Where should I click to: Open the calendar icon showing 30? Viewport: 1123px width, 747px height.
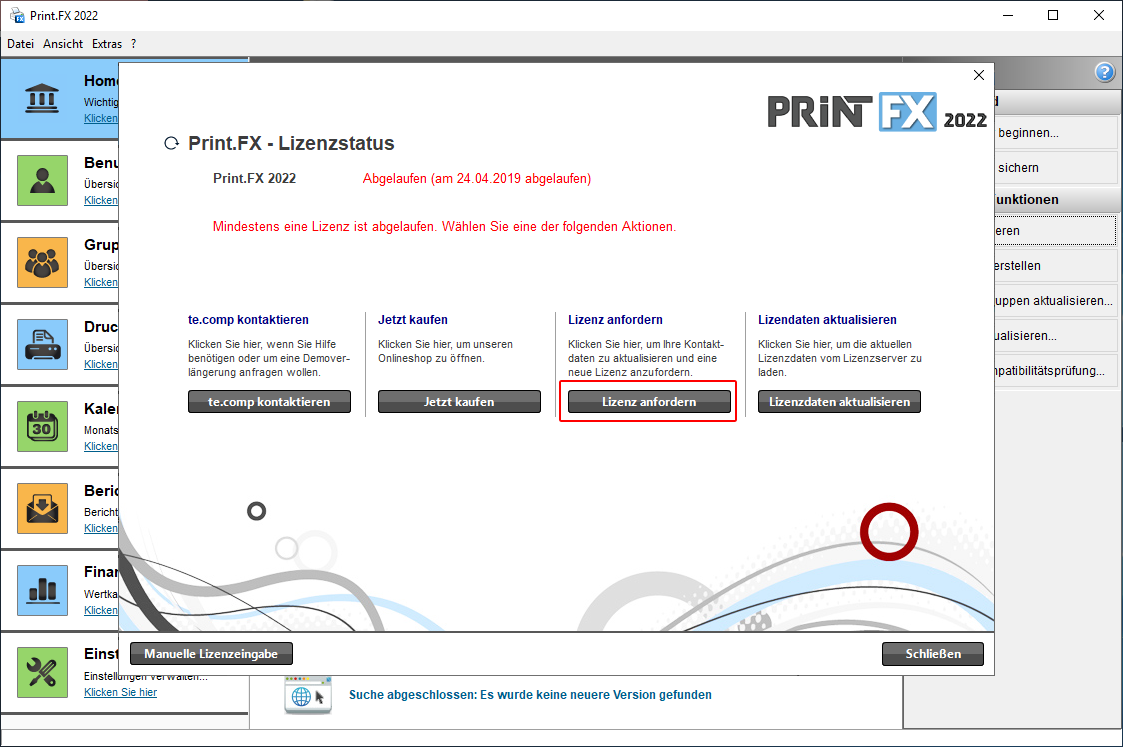(x=42, y=426)
